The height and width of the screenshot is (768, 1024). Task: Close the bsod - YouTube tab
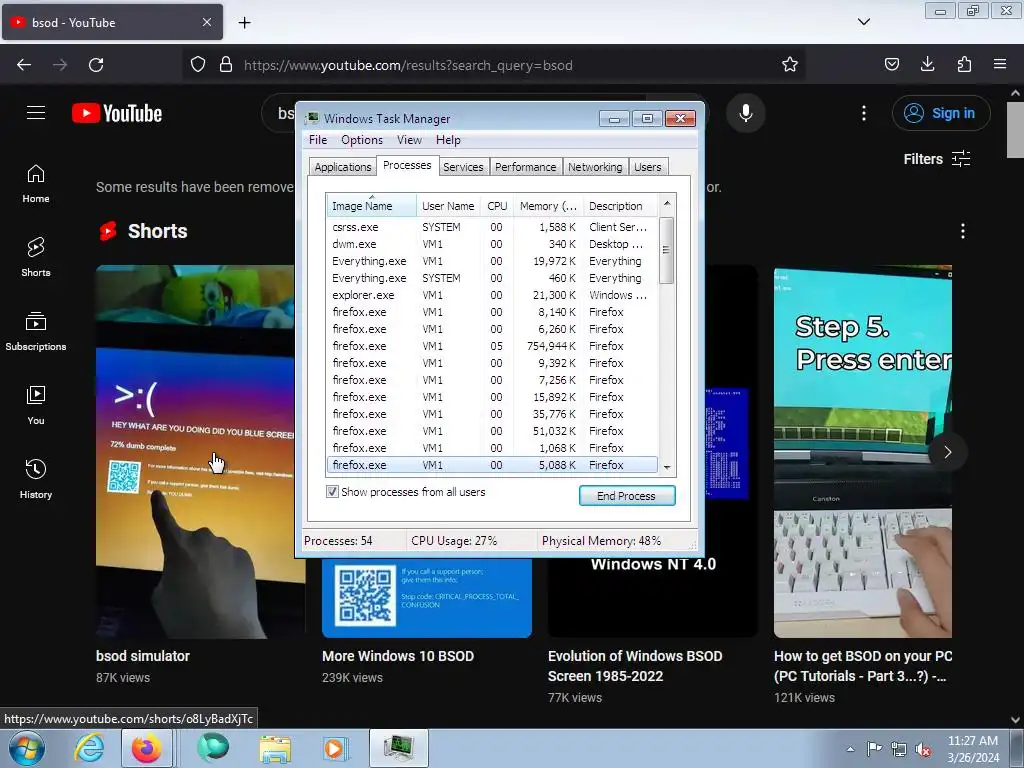point(206,22)
